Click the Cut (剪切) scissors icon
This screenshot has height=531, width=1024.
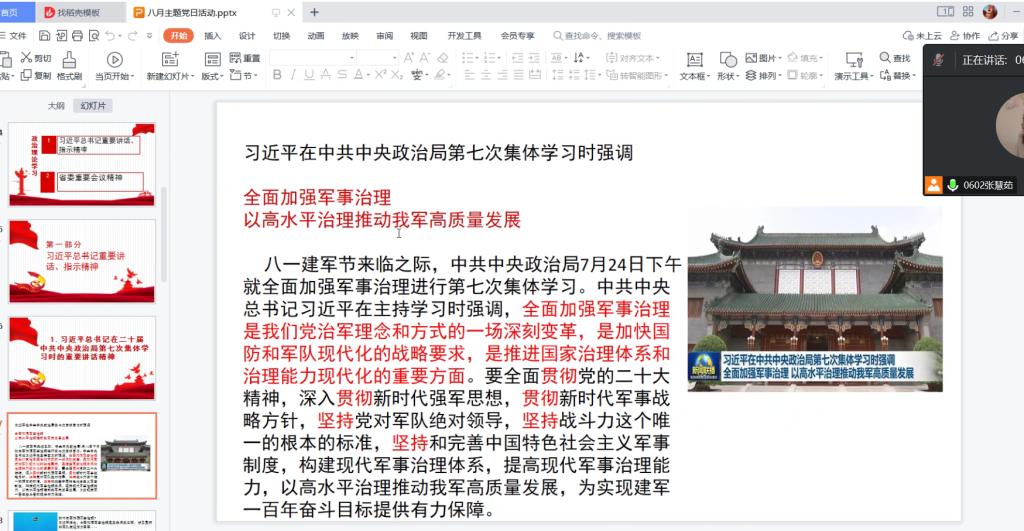pyautogui.click(x=24, y=59)
